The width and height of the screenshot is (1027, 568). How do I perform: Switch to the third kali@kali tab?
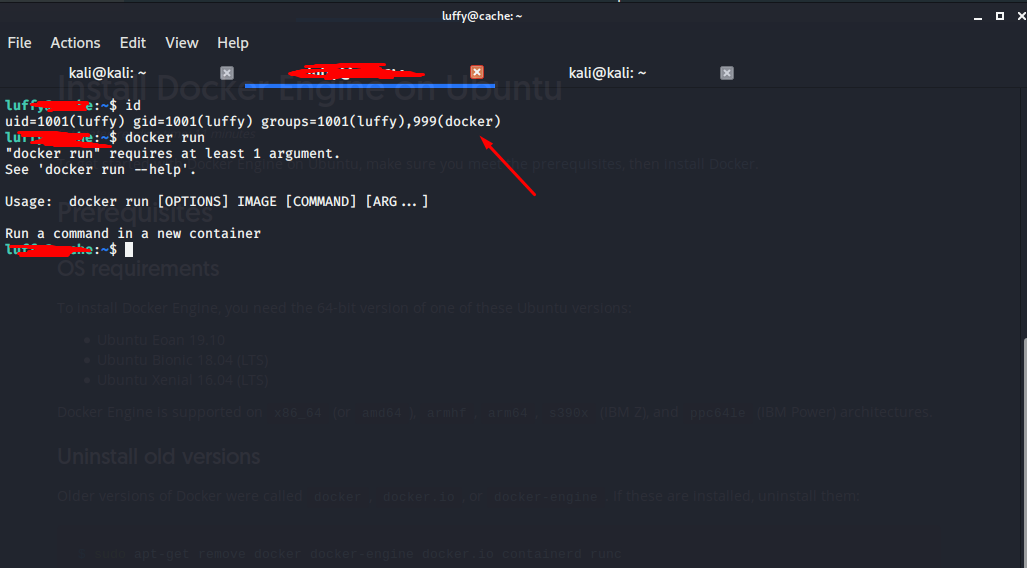click(607, 73)
